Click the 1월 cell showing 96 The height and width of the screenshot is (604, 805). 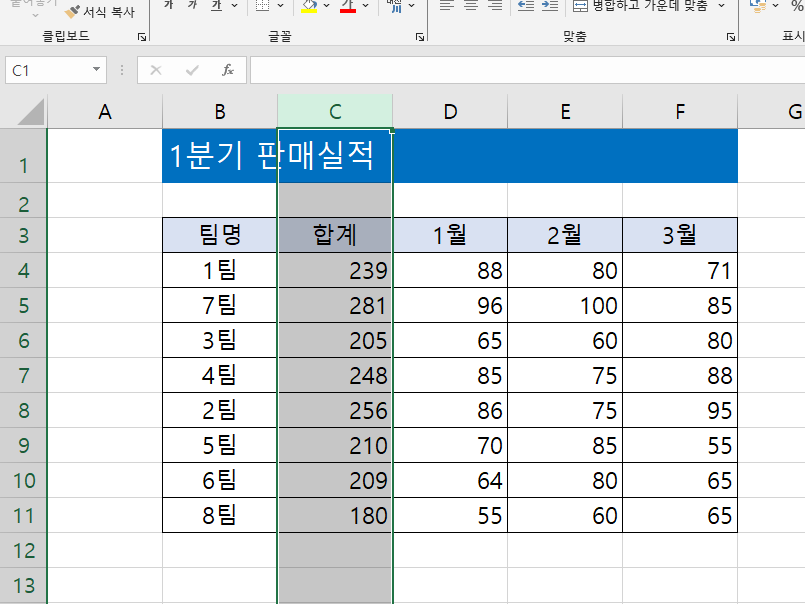click(450, 306)
